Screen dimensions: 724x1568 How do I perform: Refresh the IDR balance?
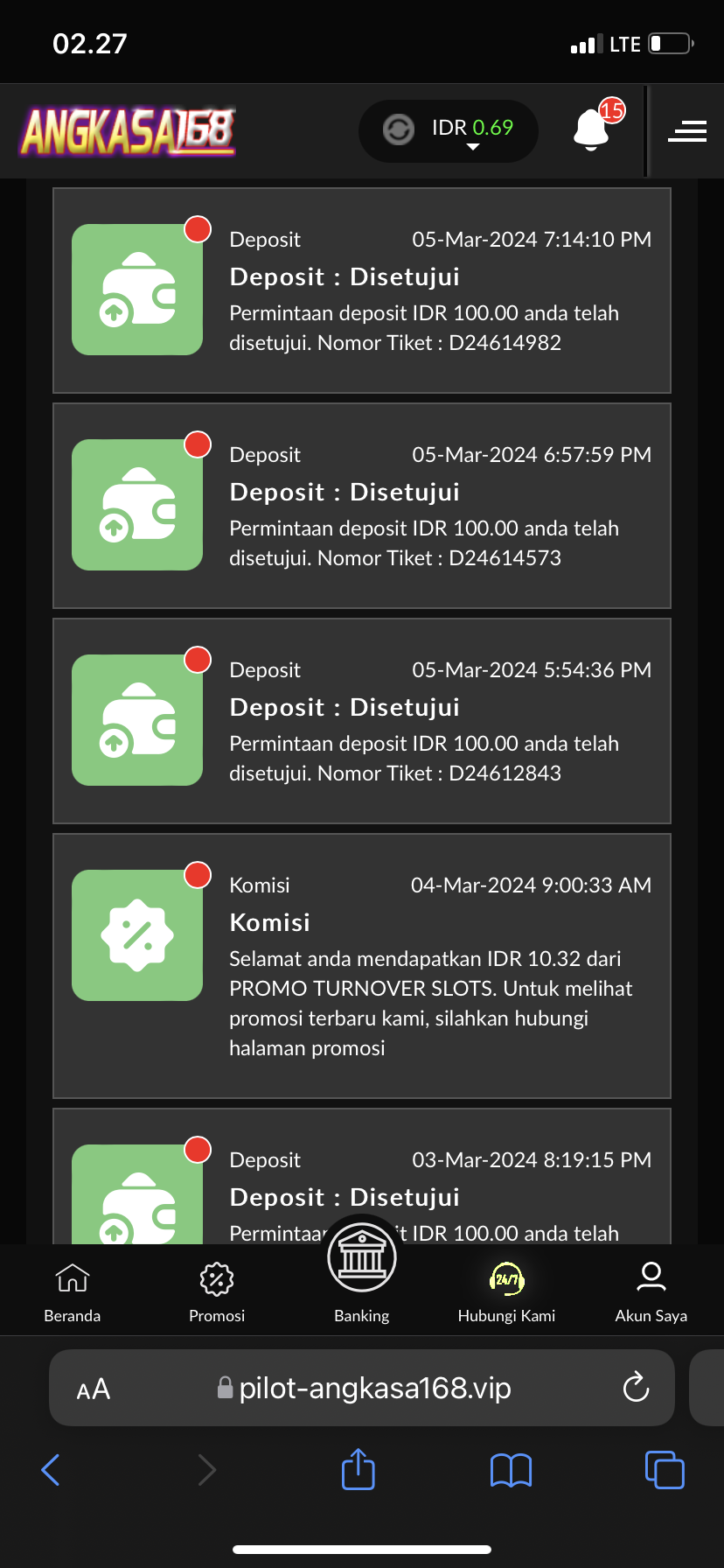pos(399,129)
